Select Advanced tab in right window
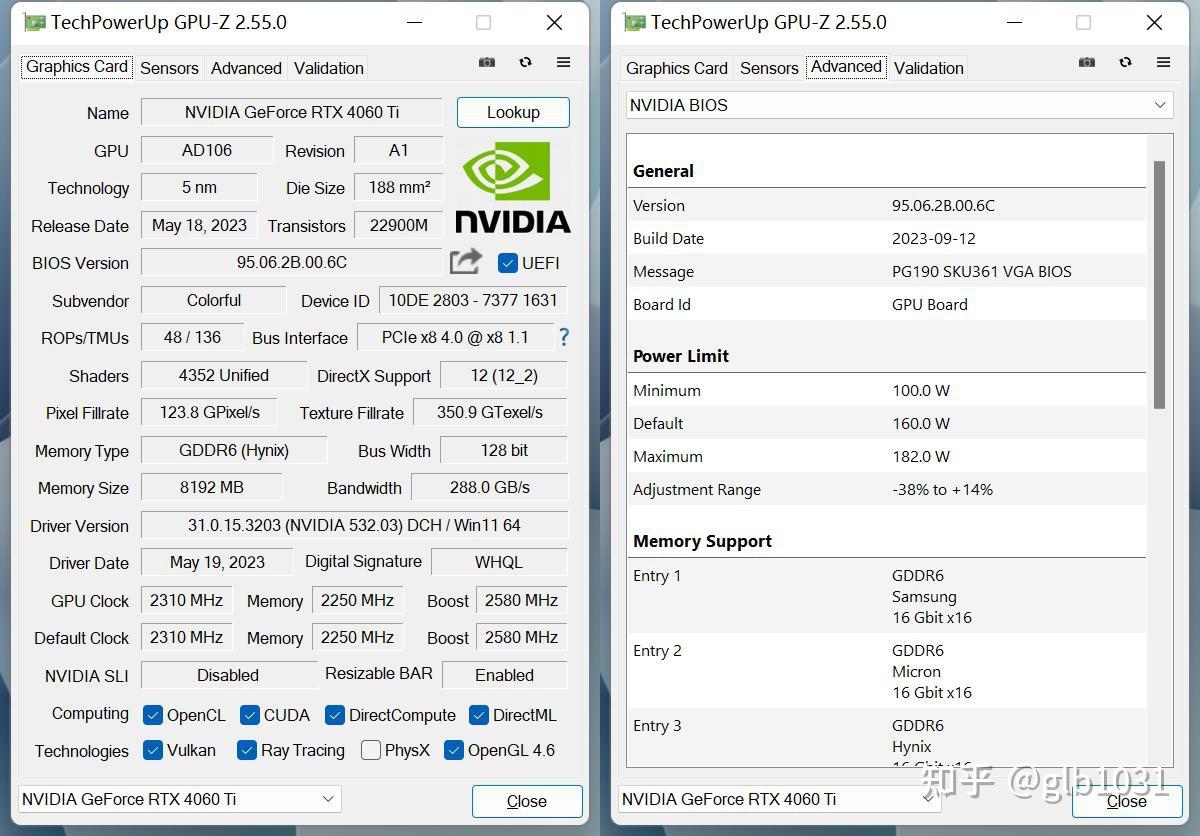Image resolution: width=1200 pixels, height=836 pixels. point(846,67)
